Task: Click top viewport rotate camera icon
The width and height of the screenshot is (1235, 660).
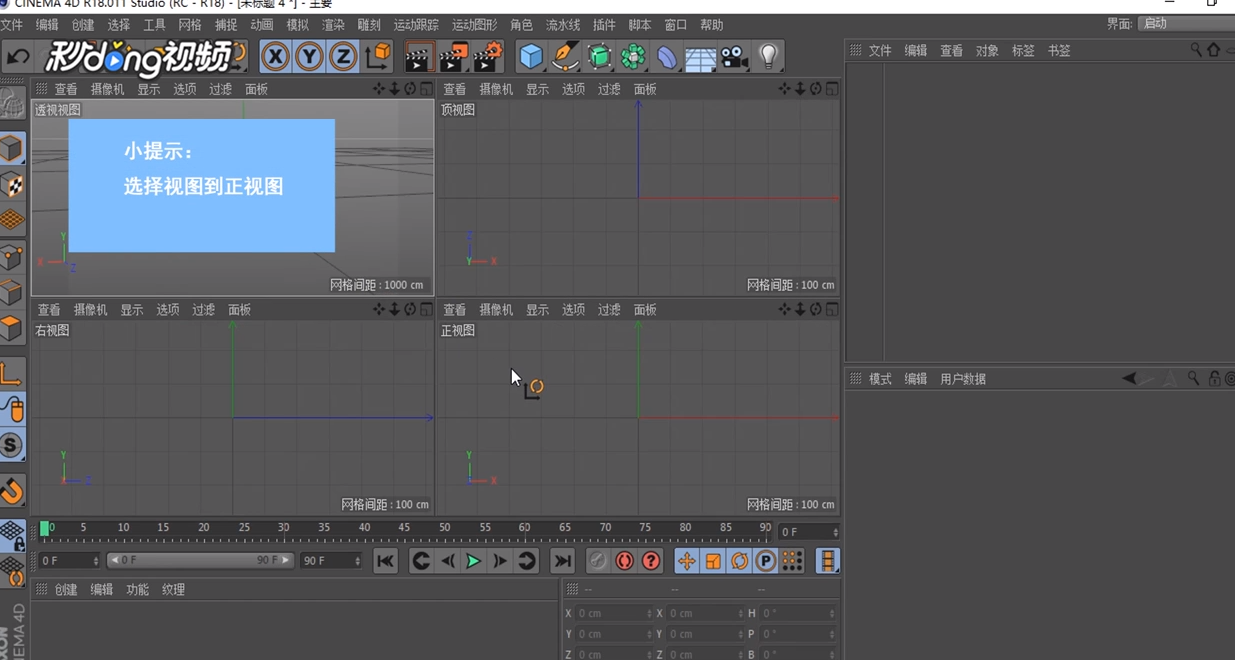Action: pyautogui.click(x=816, y=89)
